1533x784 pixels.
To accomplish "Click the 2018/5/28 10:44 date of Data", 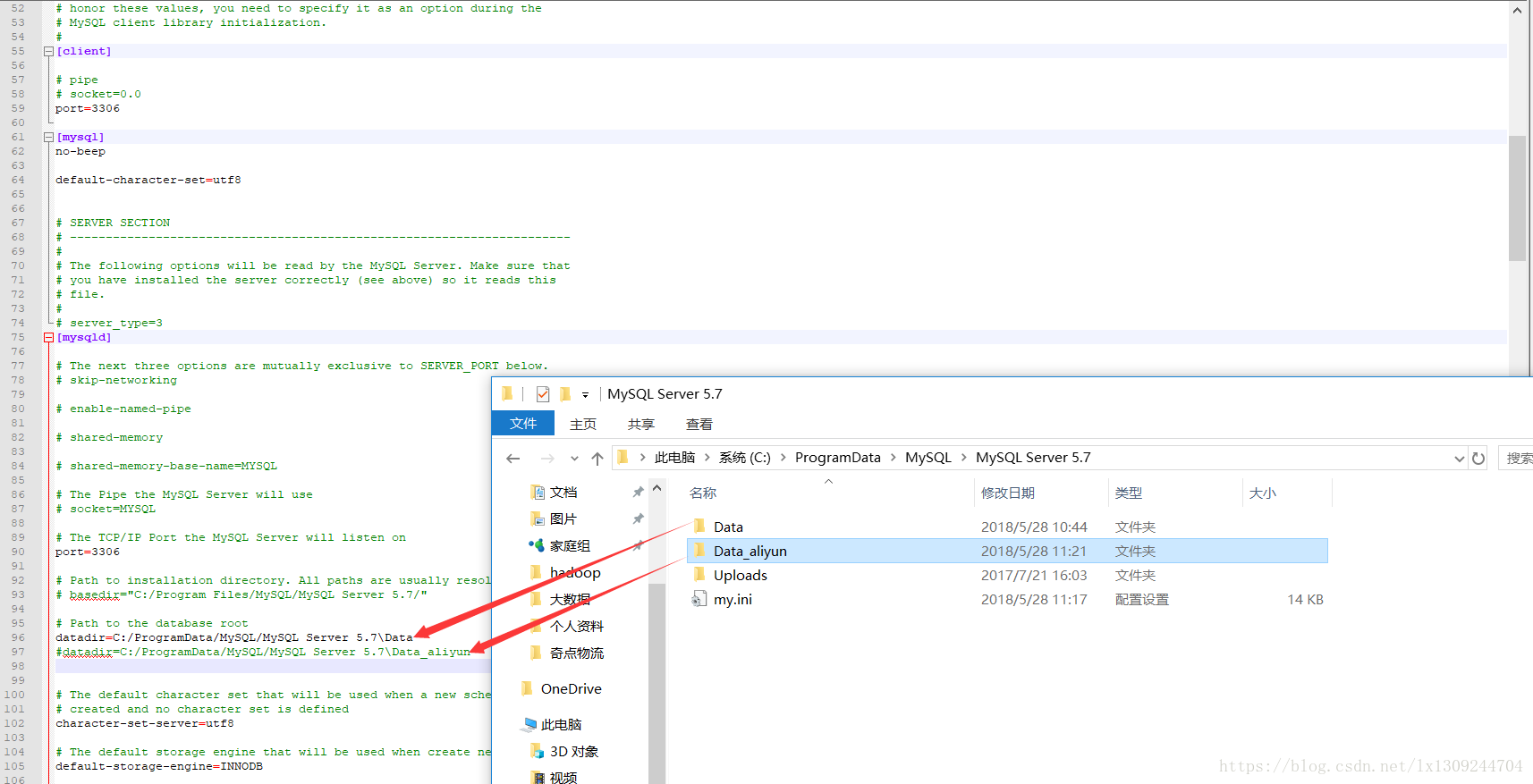I will [x=1034, y=527].
